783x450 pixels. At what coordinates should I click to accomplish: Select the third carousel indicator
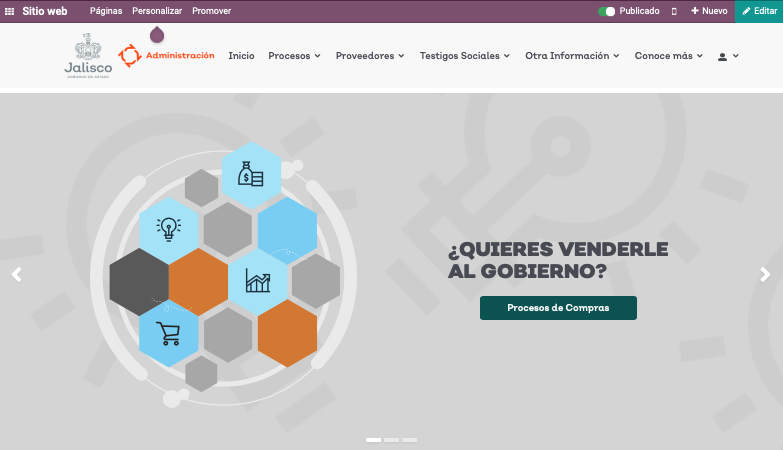(x=409, y=440)
